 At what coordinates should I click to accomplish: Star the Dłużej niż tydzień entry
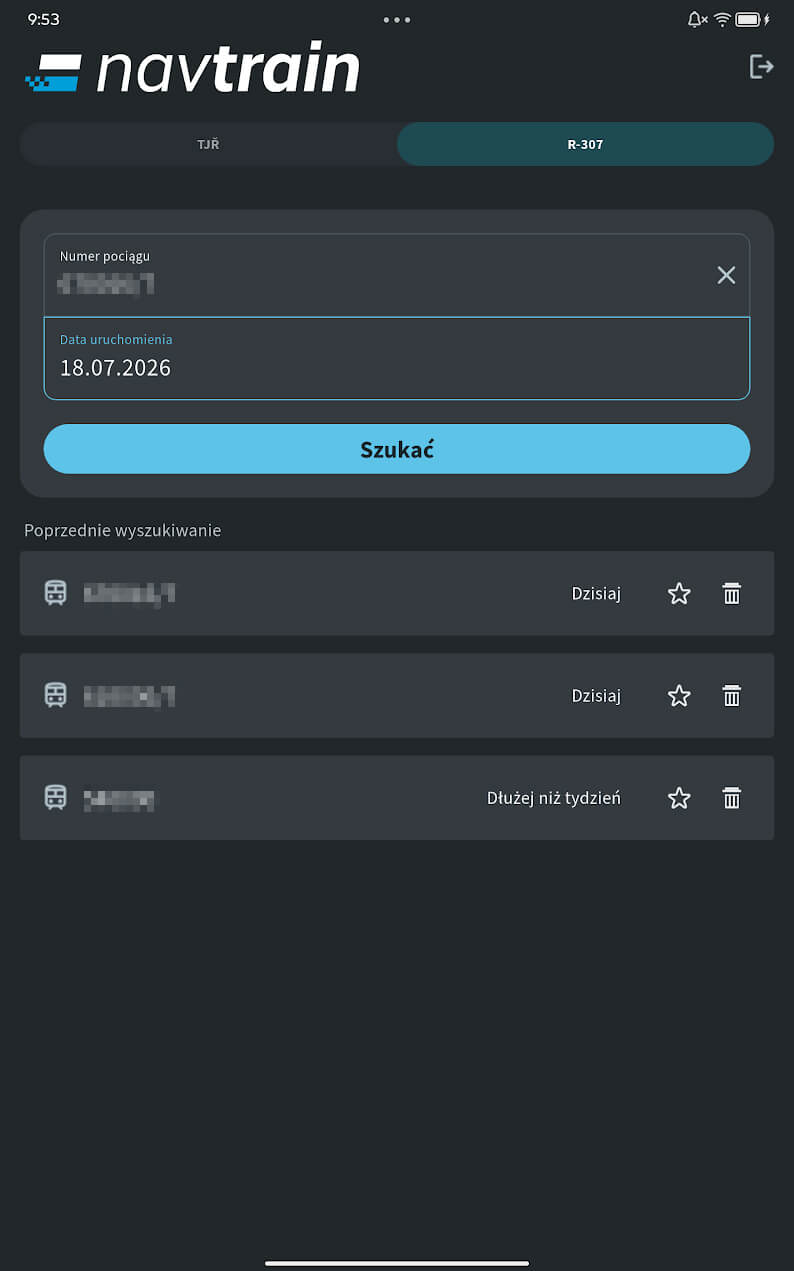[x=679, y=798]
